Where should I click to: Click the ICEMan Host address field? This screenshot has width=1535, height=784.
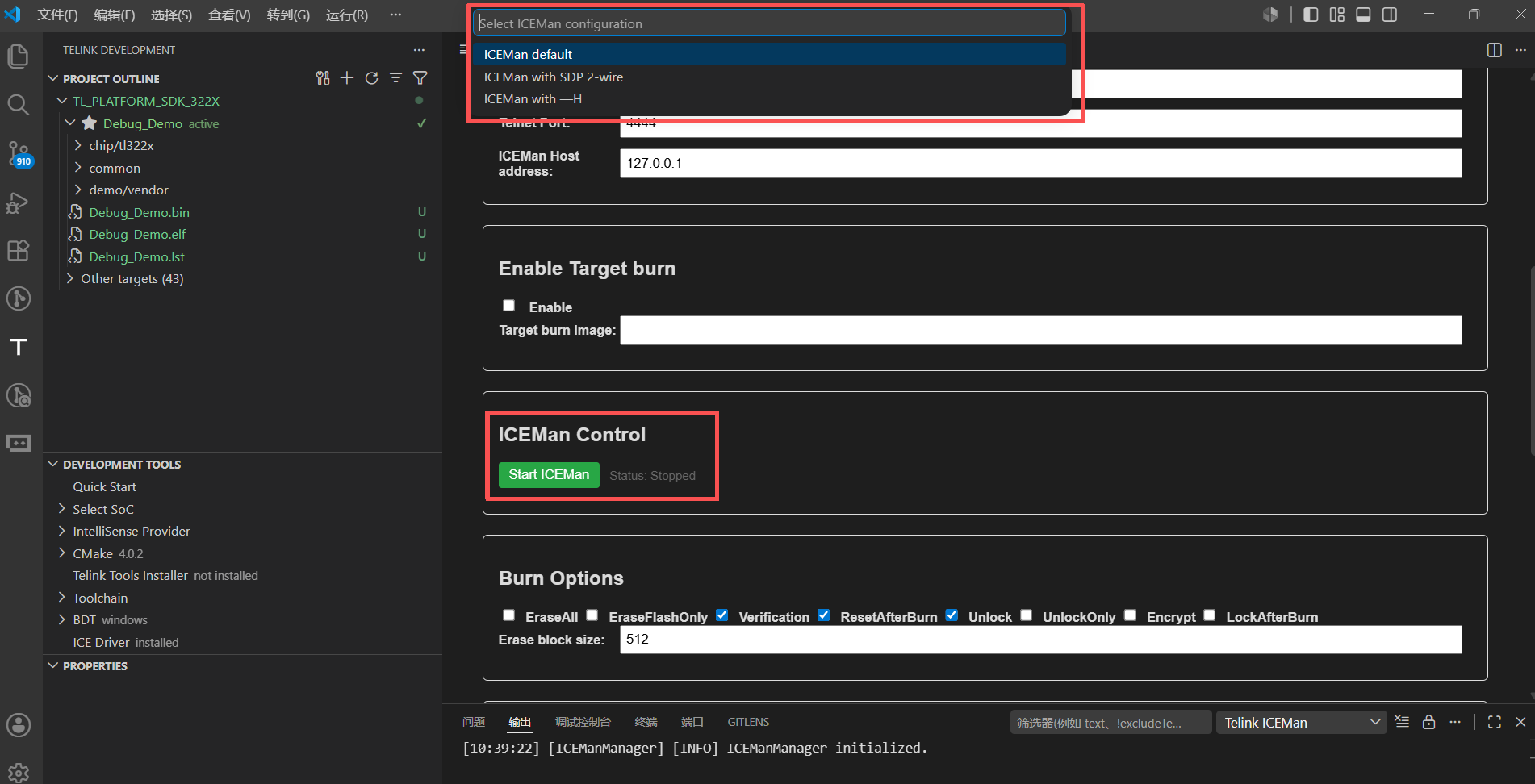tap(1040, 163)
